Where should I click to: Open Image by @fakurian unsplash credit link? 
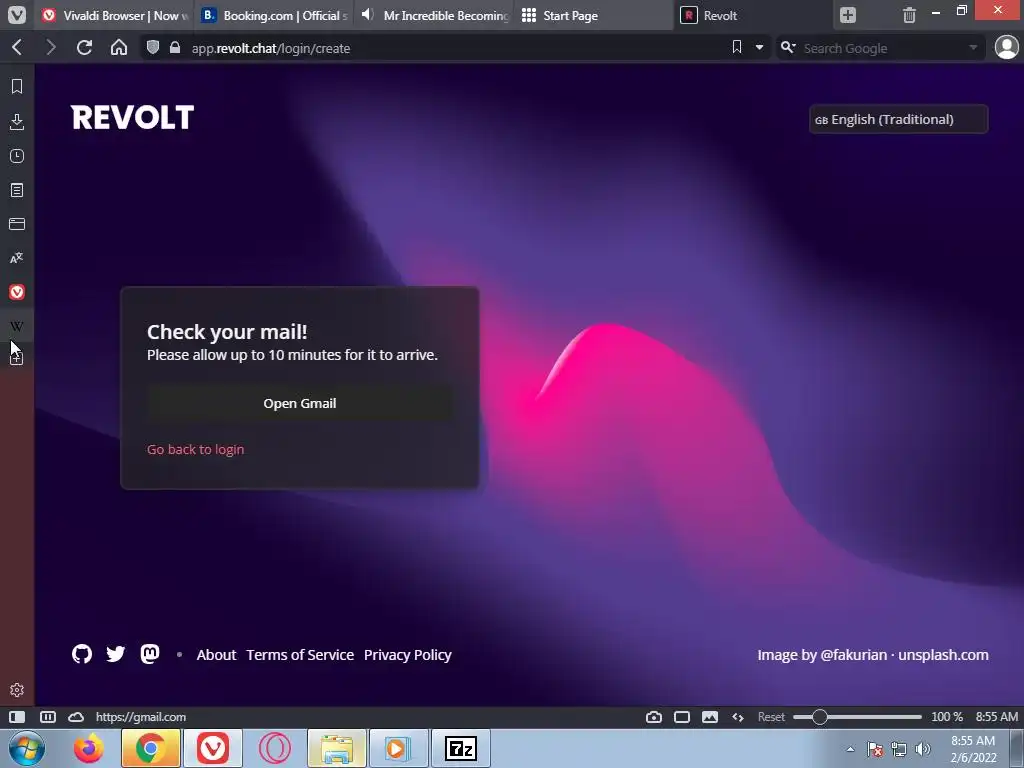tap(873, 655)
